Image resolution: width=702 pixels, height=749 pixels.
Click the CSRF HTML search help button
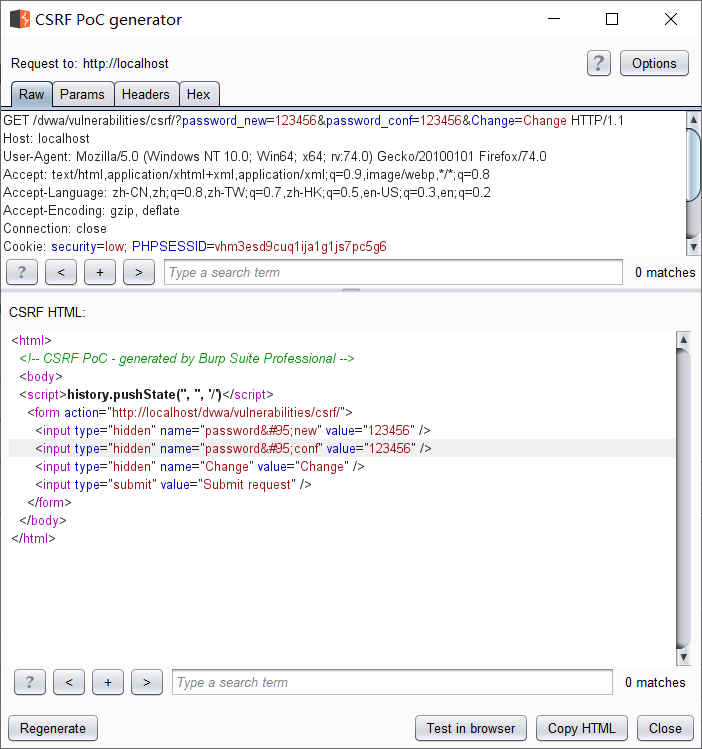(x=30, y=682)
